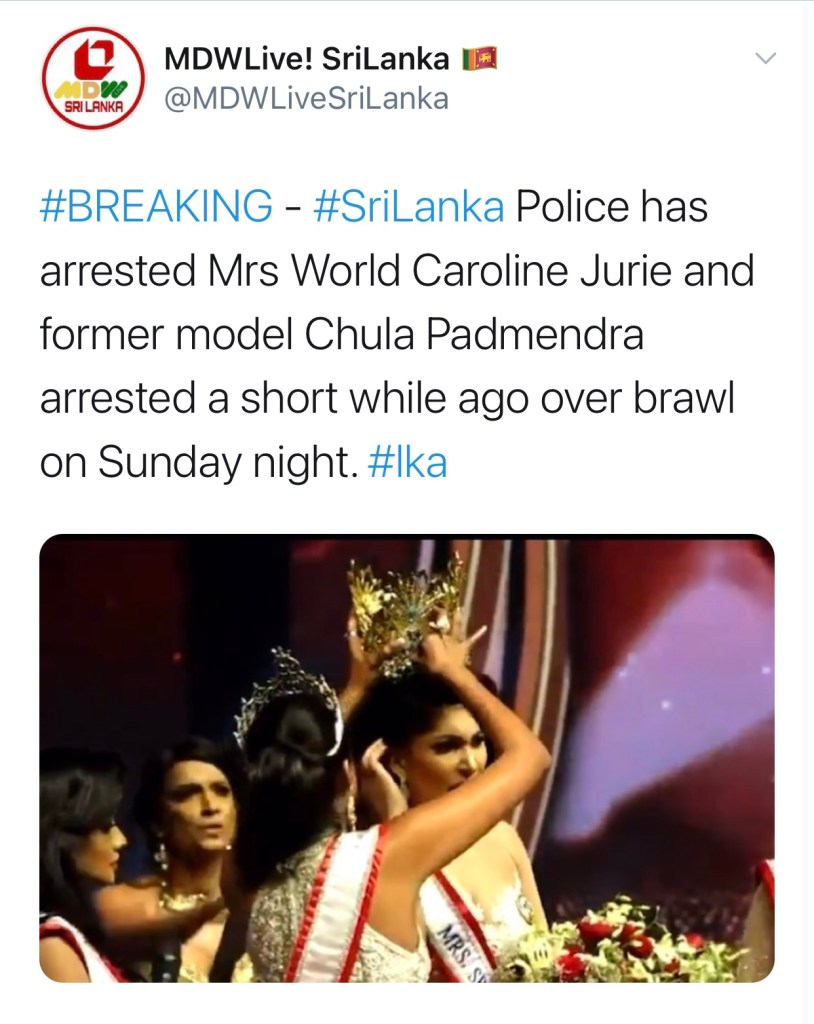Click the Sri Lanka flag emoji
This screenshot has height=1024, width=814.
pos(480,59)
